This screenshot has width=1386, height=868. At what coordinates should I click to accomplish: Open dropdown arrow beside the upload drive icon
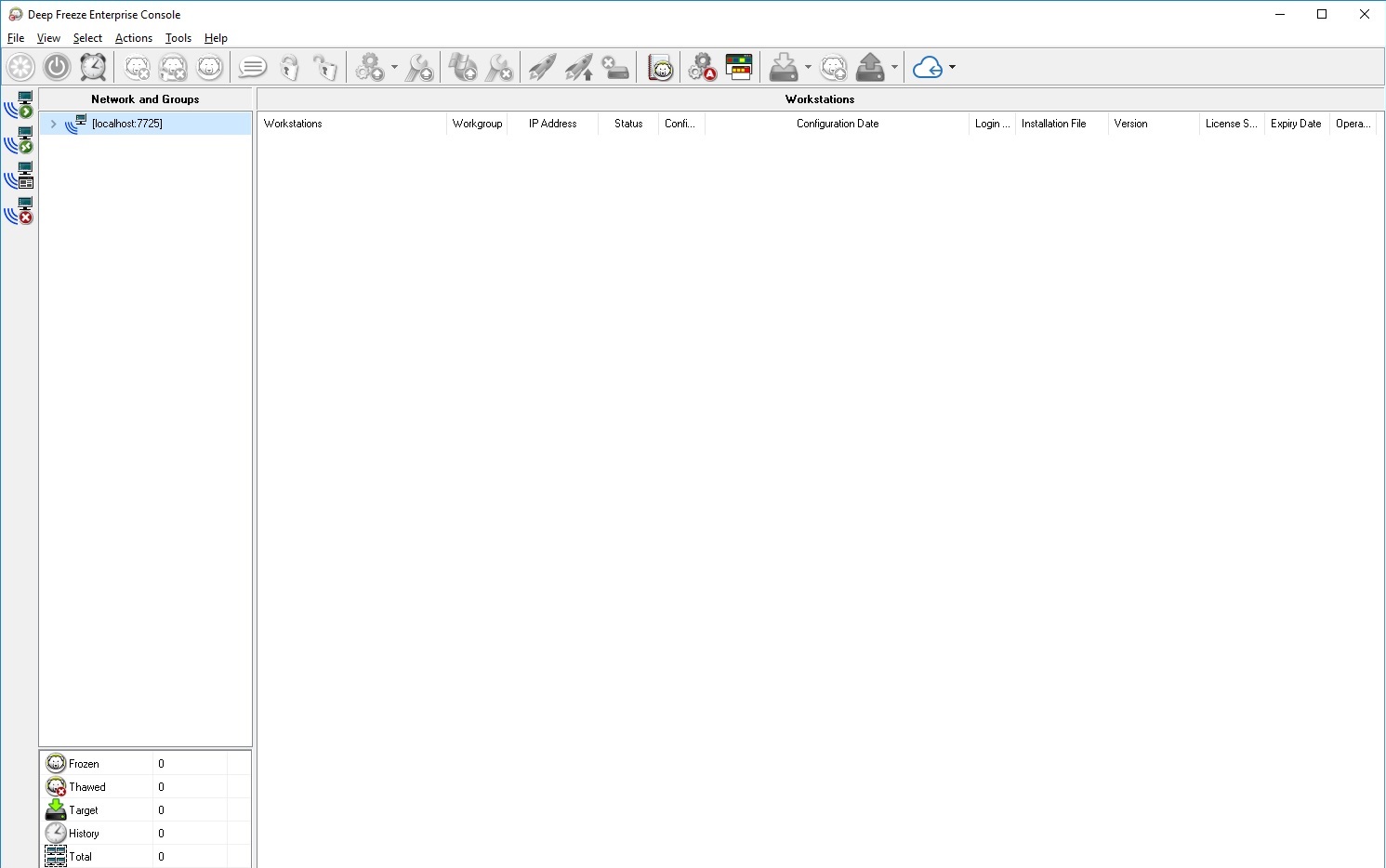tap(894, 67)
